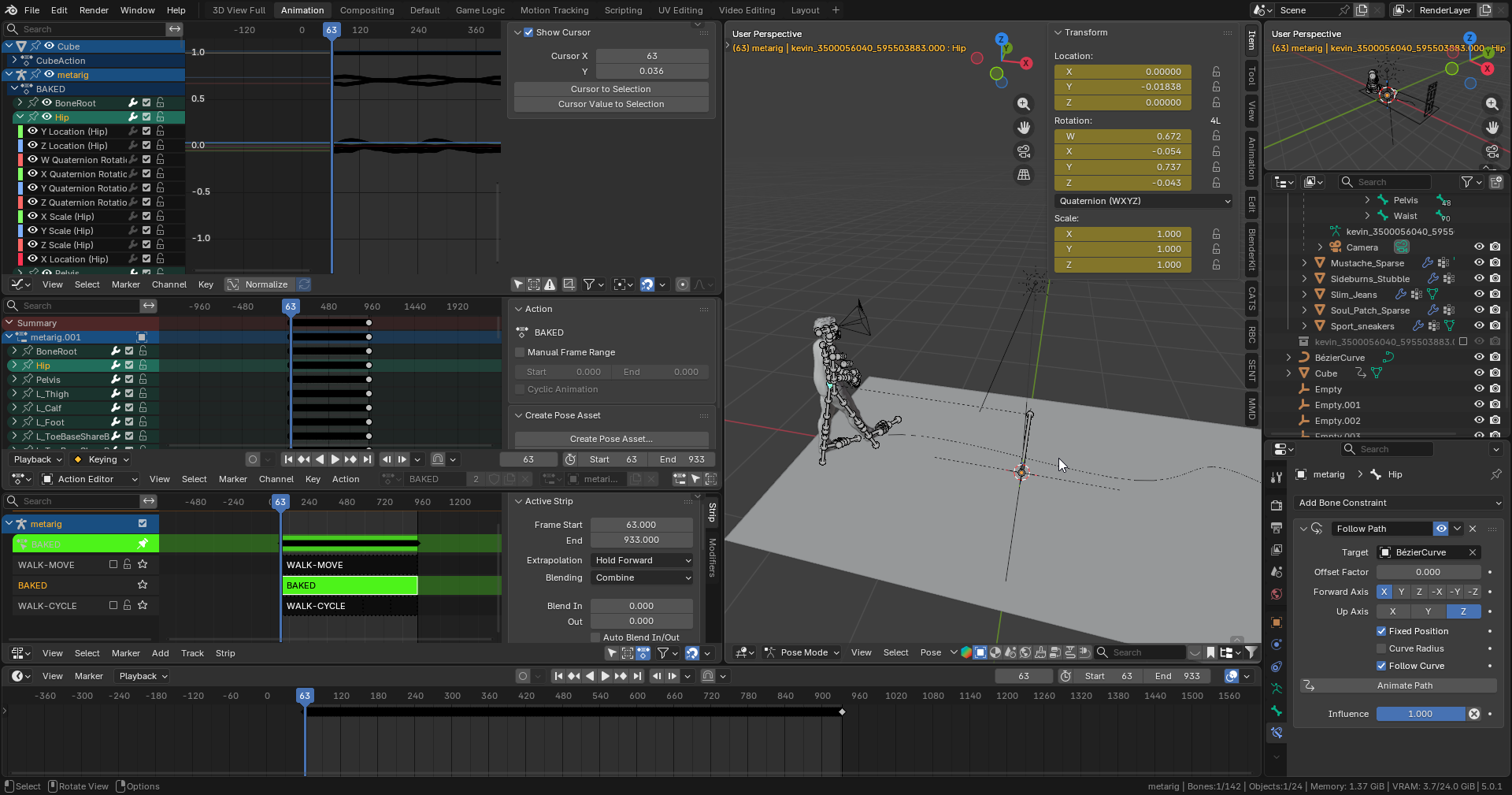This screenshot has width=1512, height=795.
Task: Open the Action Editor mode dropdown
Action: click(x=89, y=479)
